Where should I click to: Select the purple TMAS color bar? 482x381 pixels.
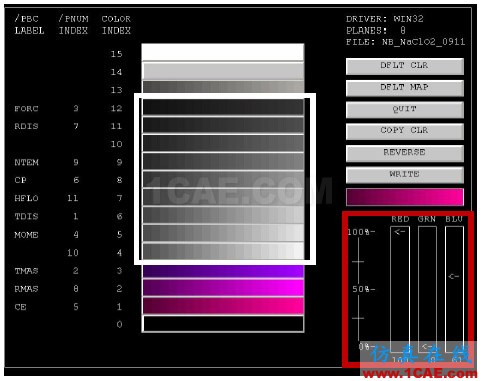click(223, 271)
